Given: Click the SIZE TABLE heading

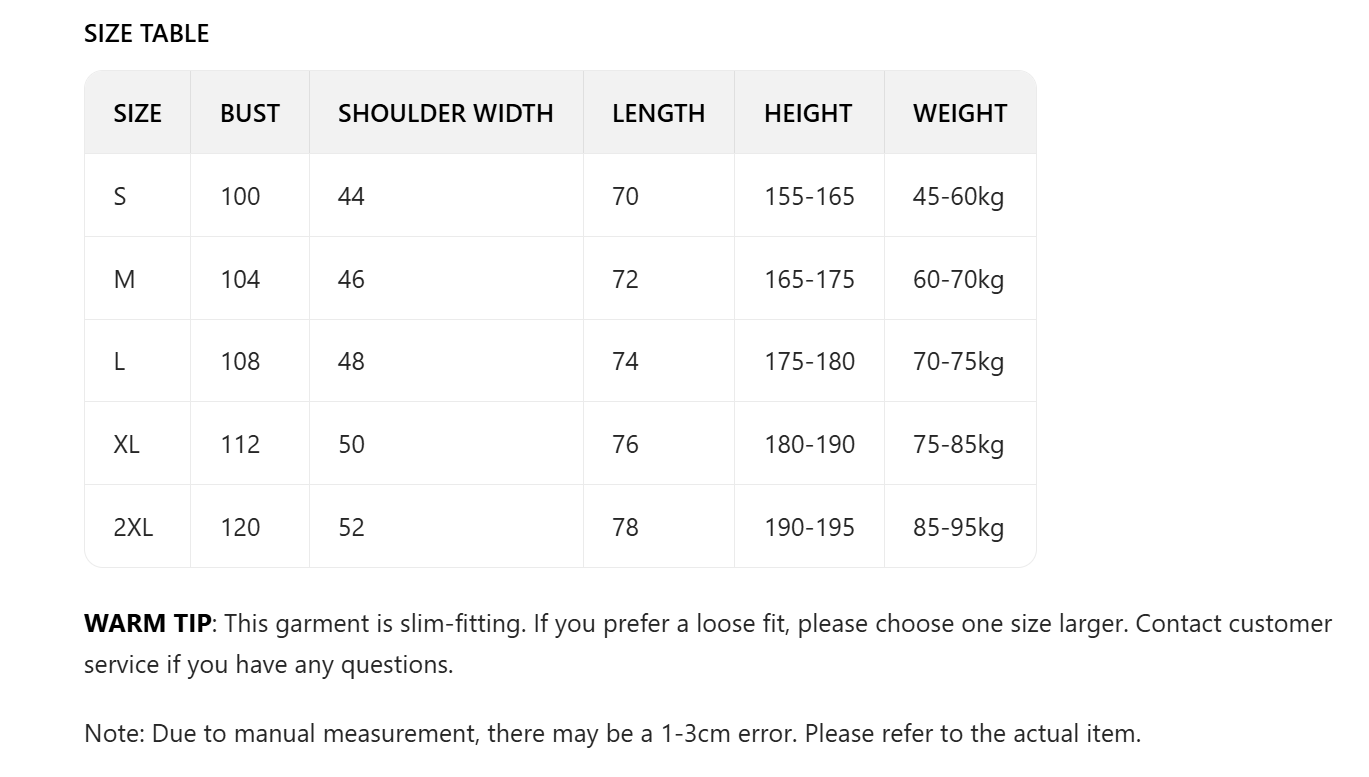Looking at the screenshot, I should (146, 33).
